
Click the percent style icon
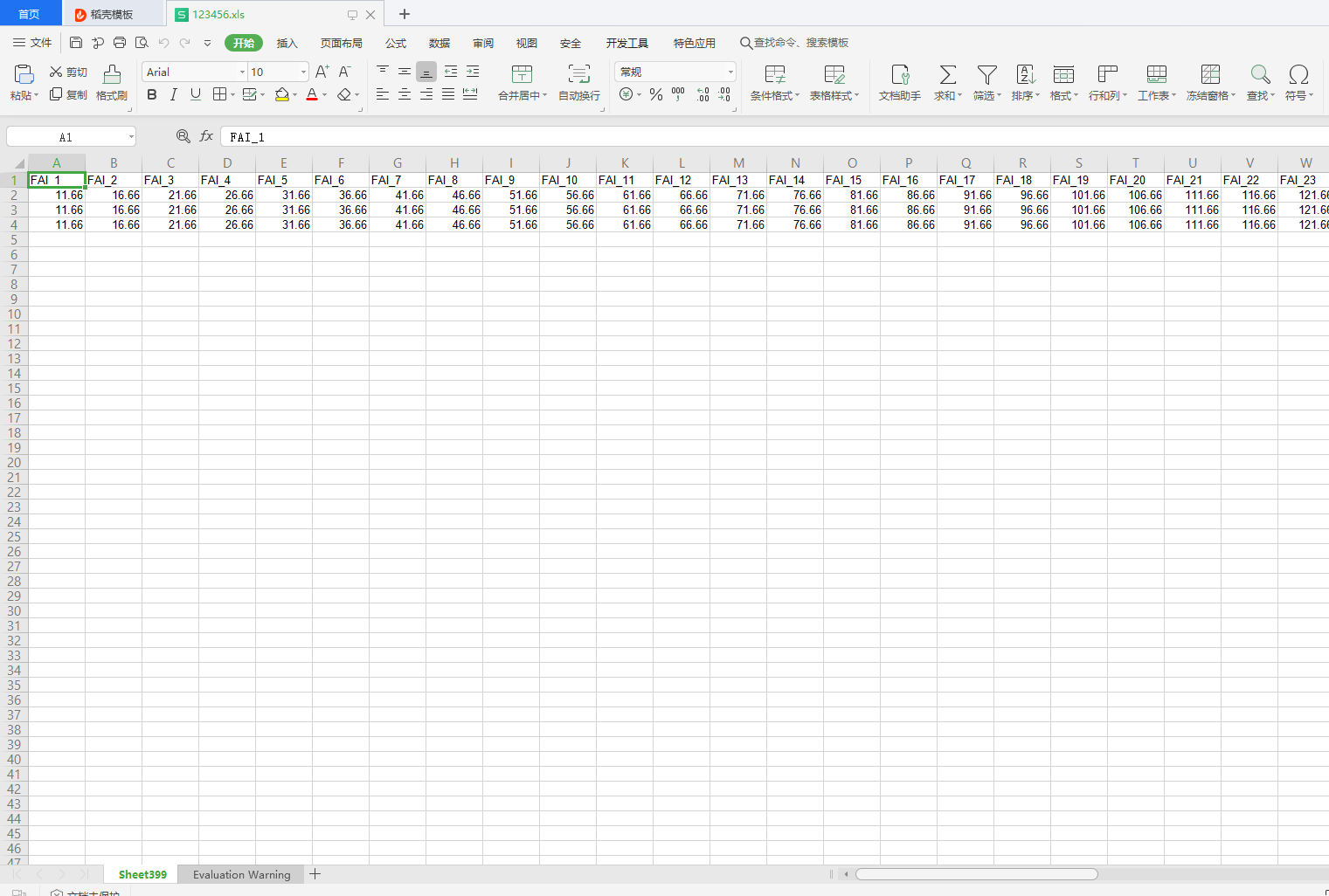(656, 94)
